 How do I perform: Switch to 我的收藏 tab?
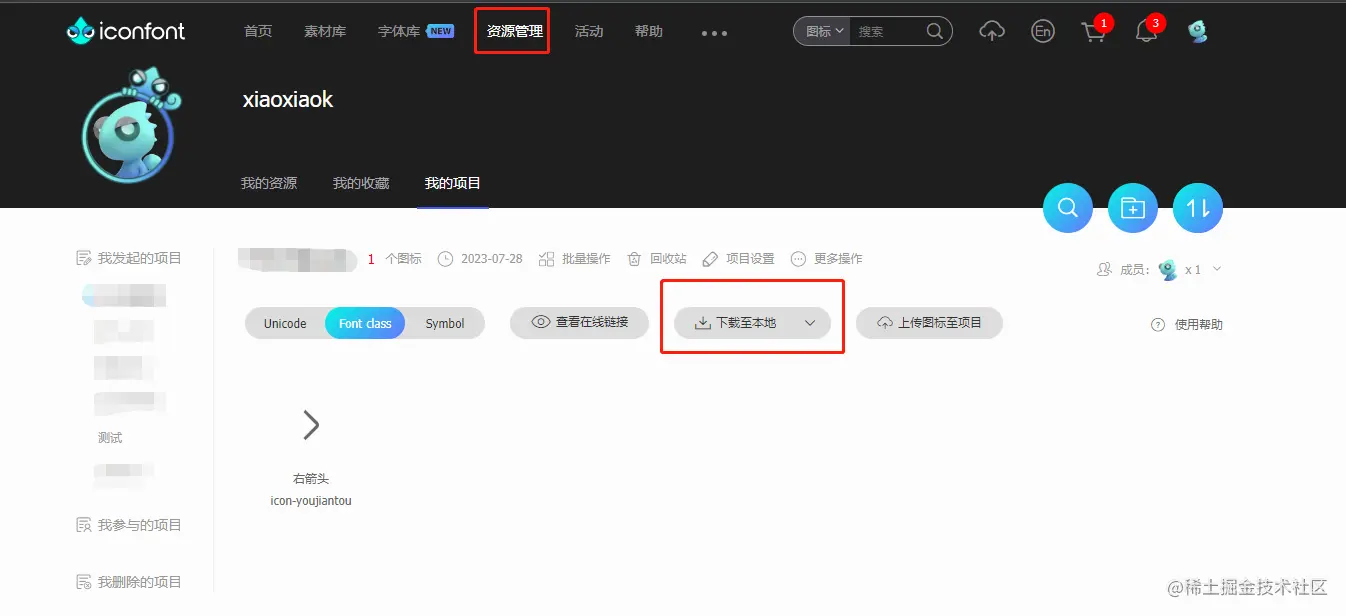click(x=361, y=183)
